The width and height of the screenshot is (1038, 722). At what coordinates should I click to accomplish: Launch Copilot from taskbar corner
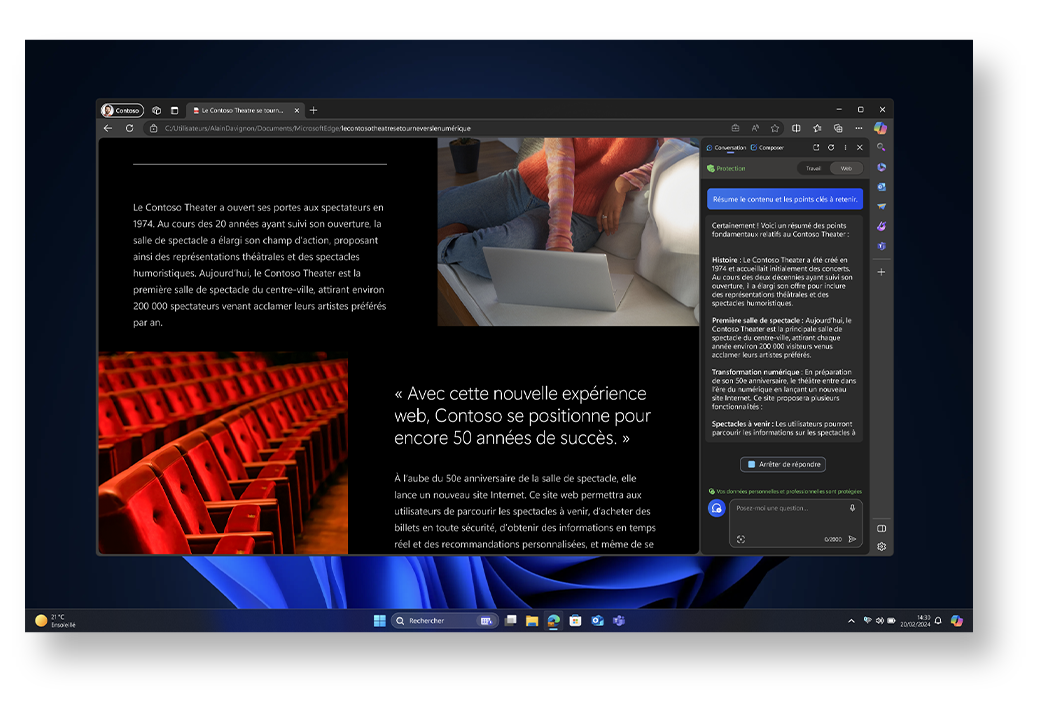pyautogui.click(x=957, y=621)
